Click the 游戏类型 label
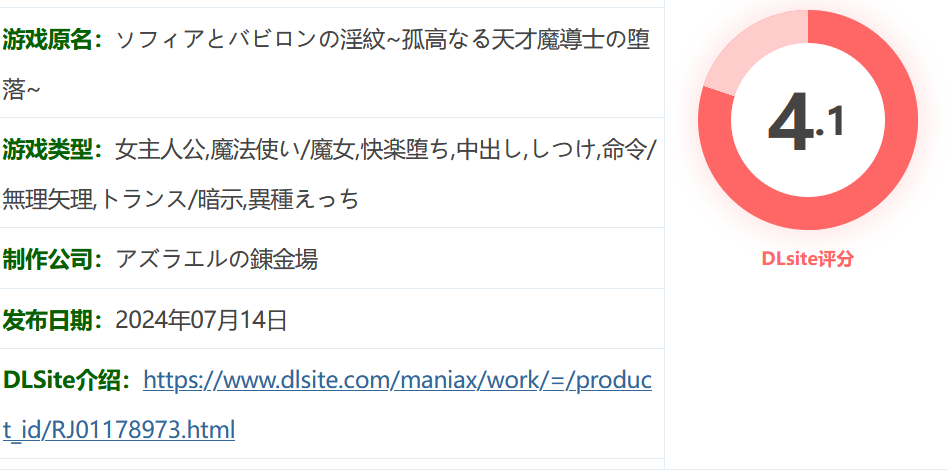Viewport: 948px width, 470px height. (x=54, y=149)
